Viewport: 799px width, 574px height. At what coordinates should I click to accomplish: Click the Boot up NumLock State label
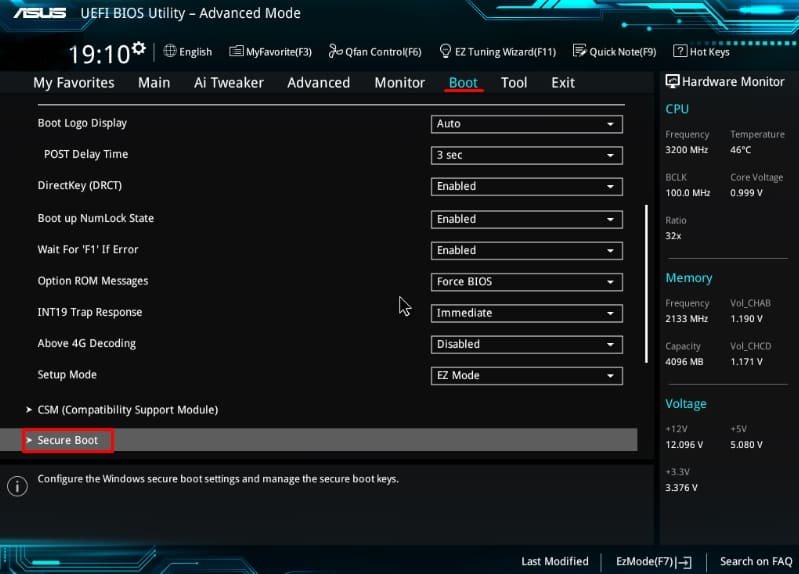pos(95,218)
